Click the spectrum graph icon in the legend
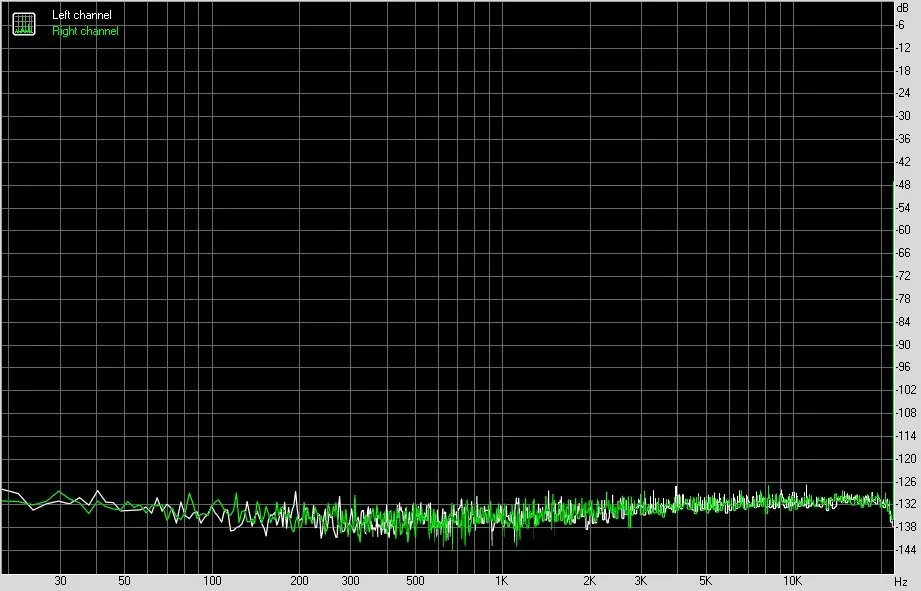The width and height of the screenshot is (921, 591). coord(24,23)
